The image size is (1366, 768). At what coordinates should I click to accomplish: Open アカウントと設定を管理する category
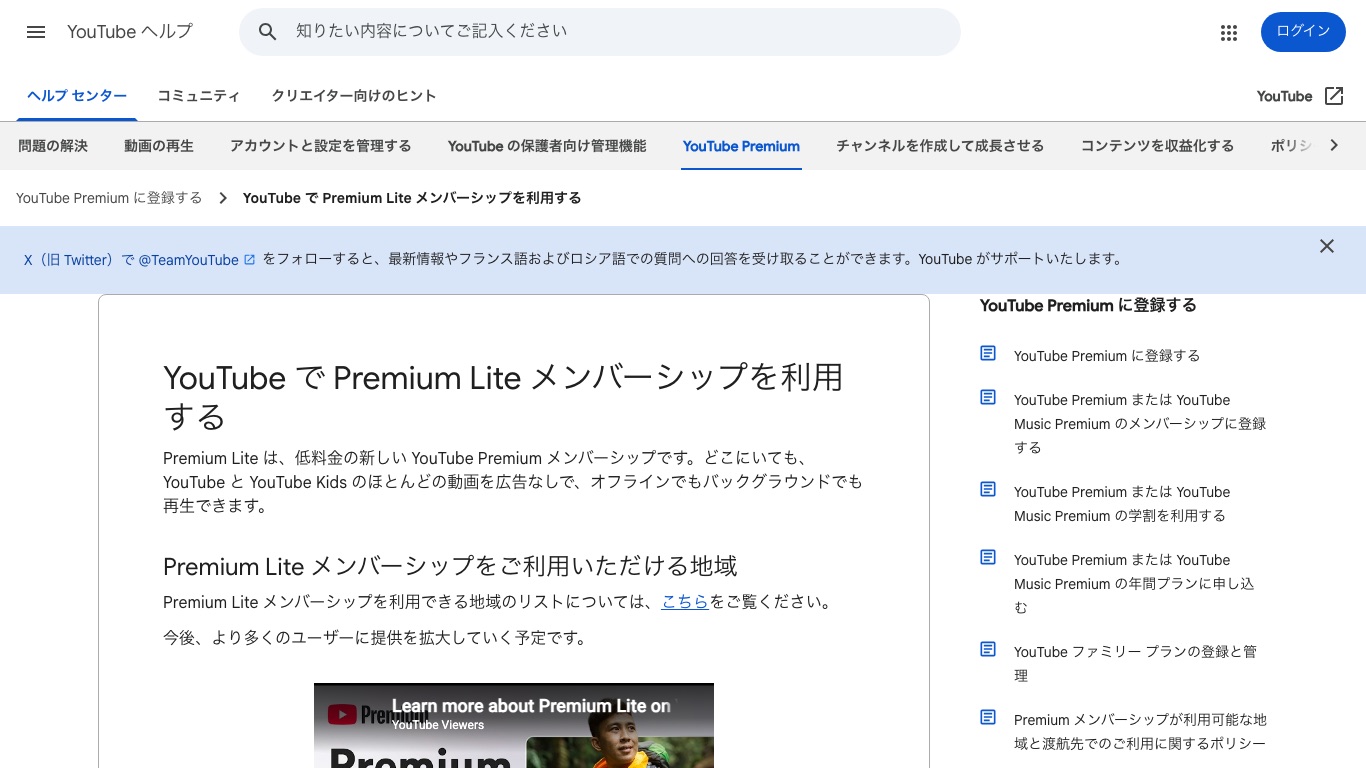pos(321,146)
